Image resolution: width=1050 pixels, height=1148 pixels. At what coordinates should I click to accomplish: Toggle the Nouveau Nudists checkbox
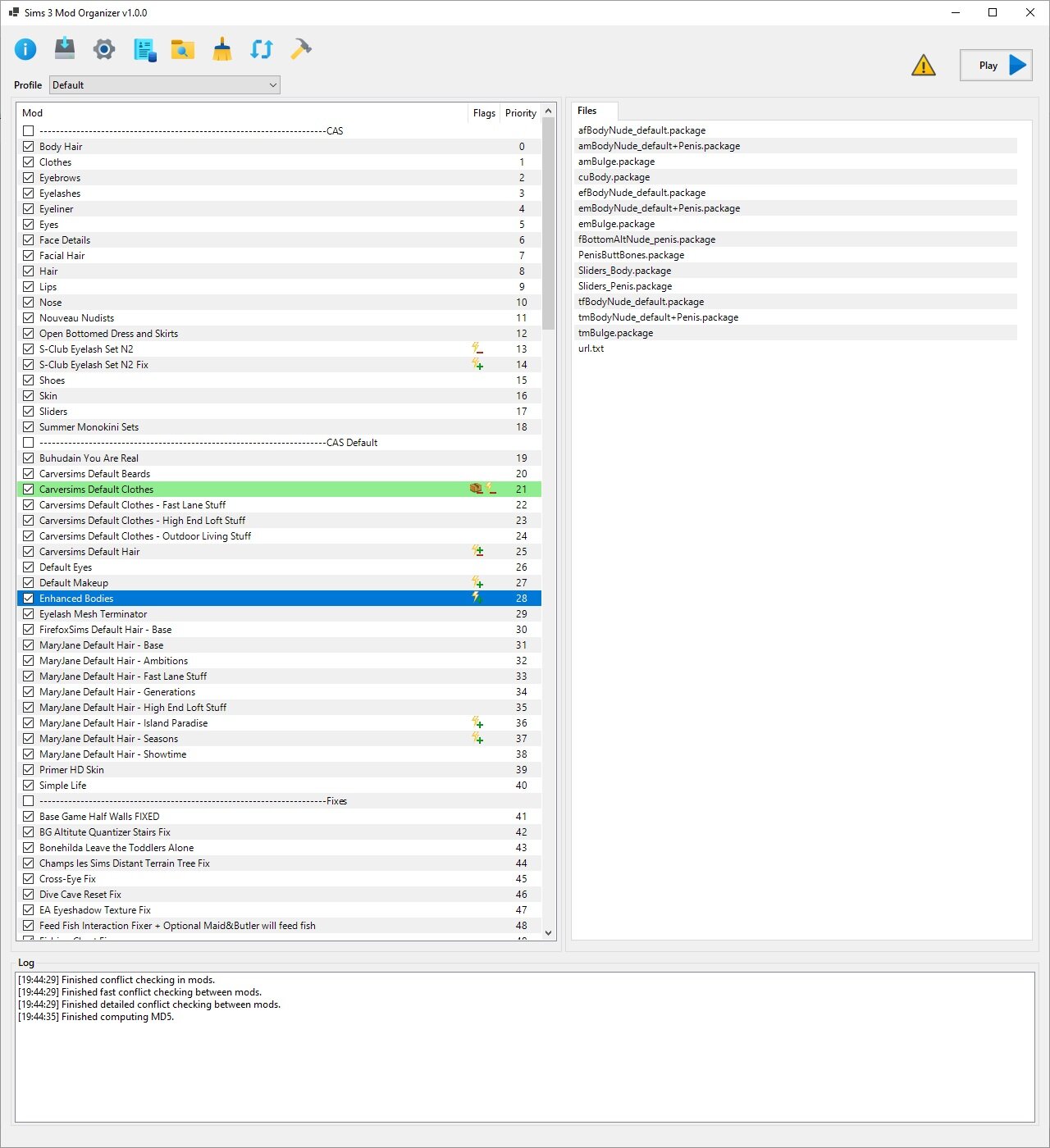click(29, 317)
